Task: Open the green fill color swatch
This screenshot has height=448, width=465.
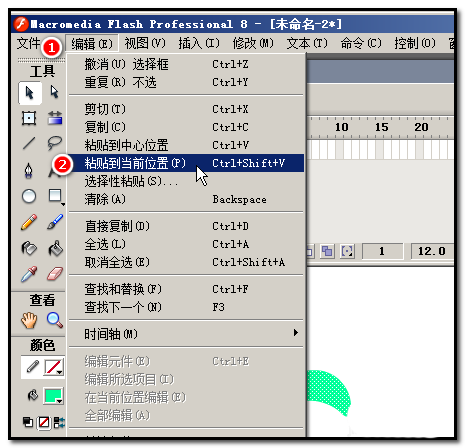Action: tap(53, 396)
